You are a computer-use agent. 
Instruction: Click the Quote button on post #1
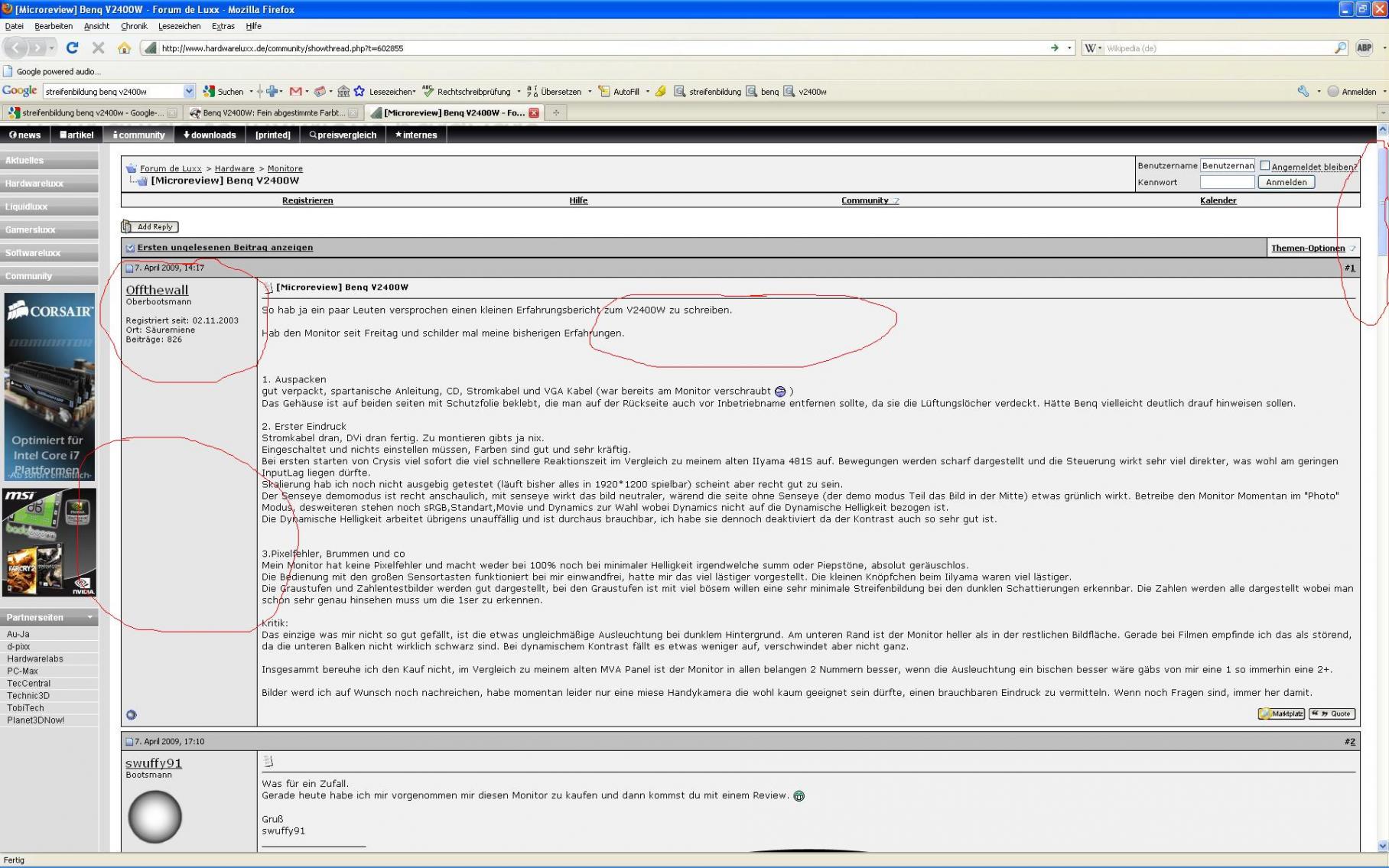[1332, 714]
